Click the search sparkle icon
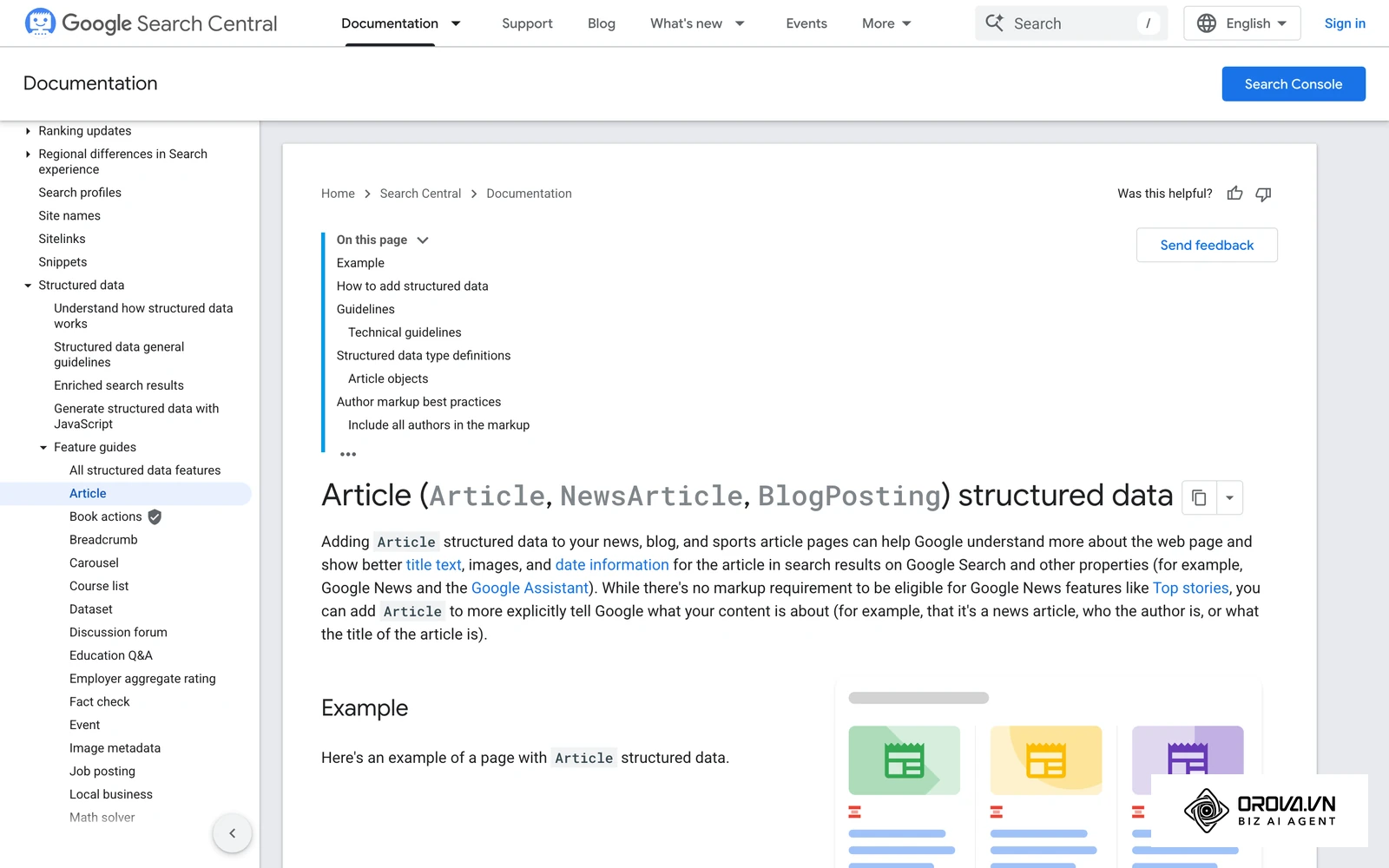Image resolution: width=1389 pixels, height=868 pixels. pos(994,23)
